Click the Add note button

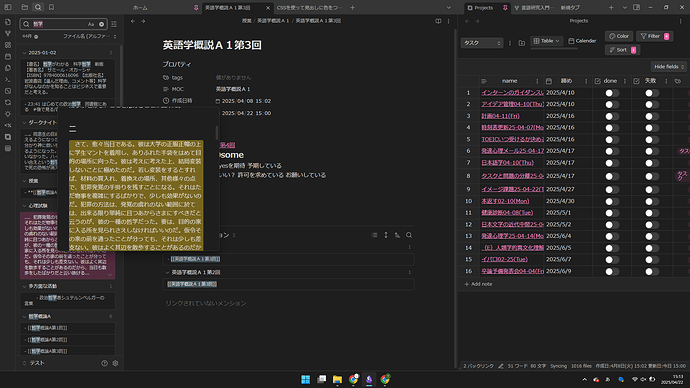point(478,284)
